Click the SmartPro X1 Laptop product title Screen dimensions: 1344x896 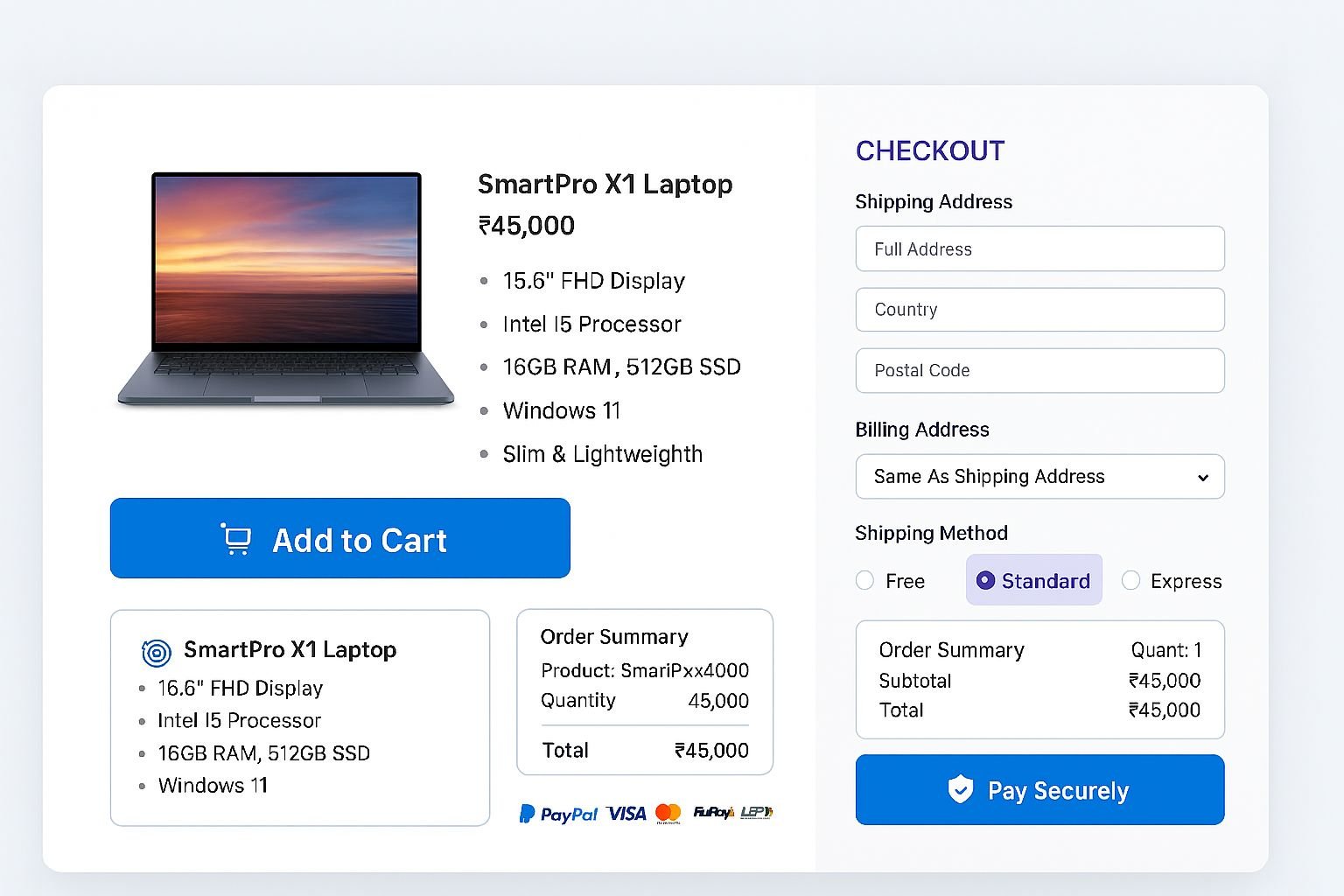pos(605,185)
